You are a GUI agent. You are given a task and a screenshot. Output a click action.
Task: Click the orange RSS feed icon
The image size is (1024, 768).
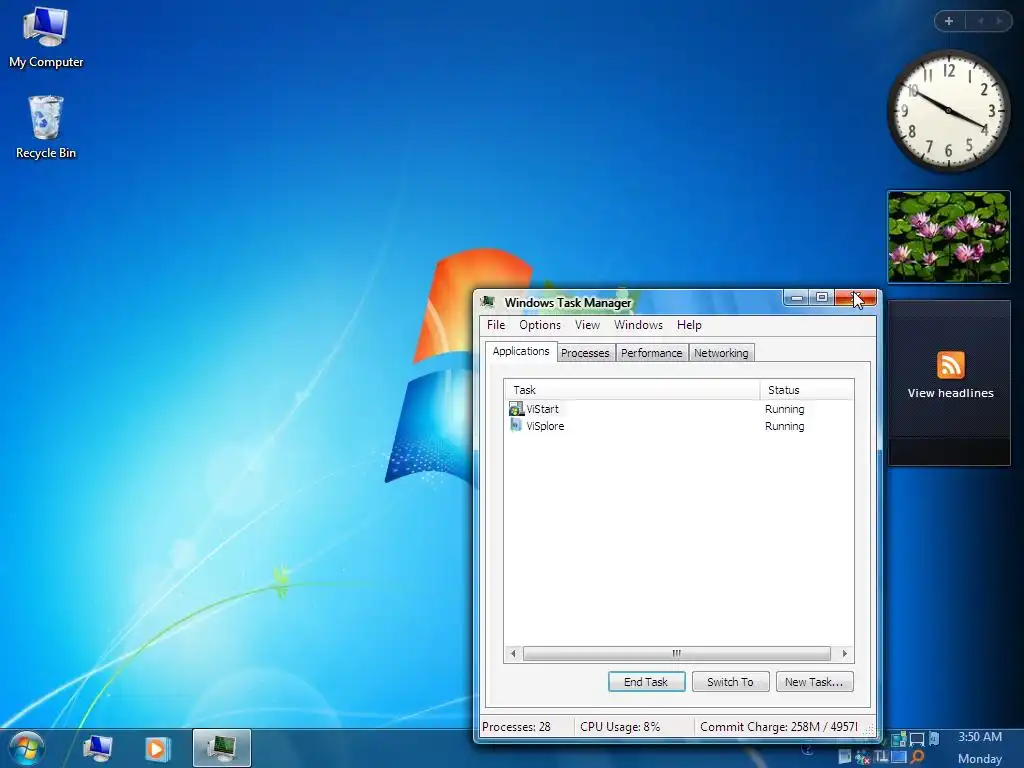[x=950, y=365]
